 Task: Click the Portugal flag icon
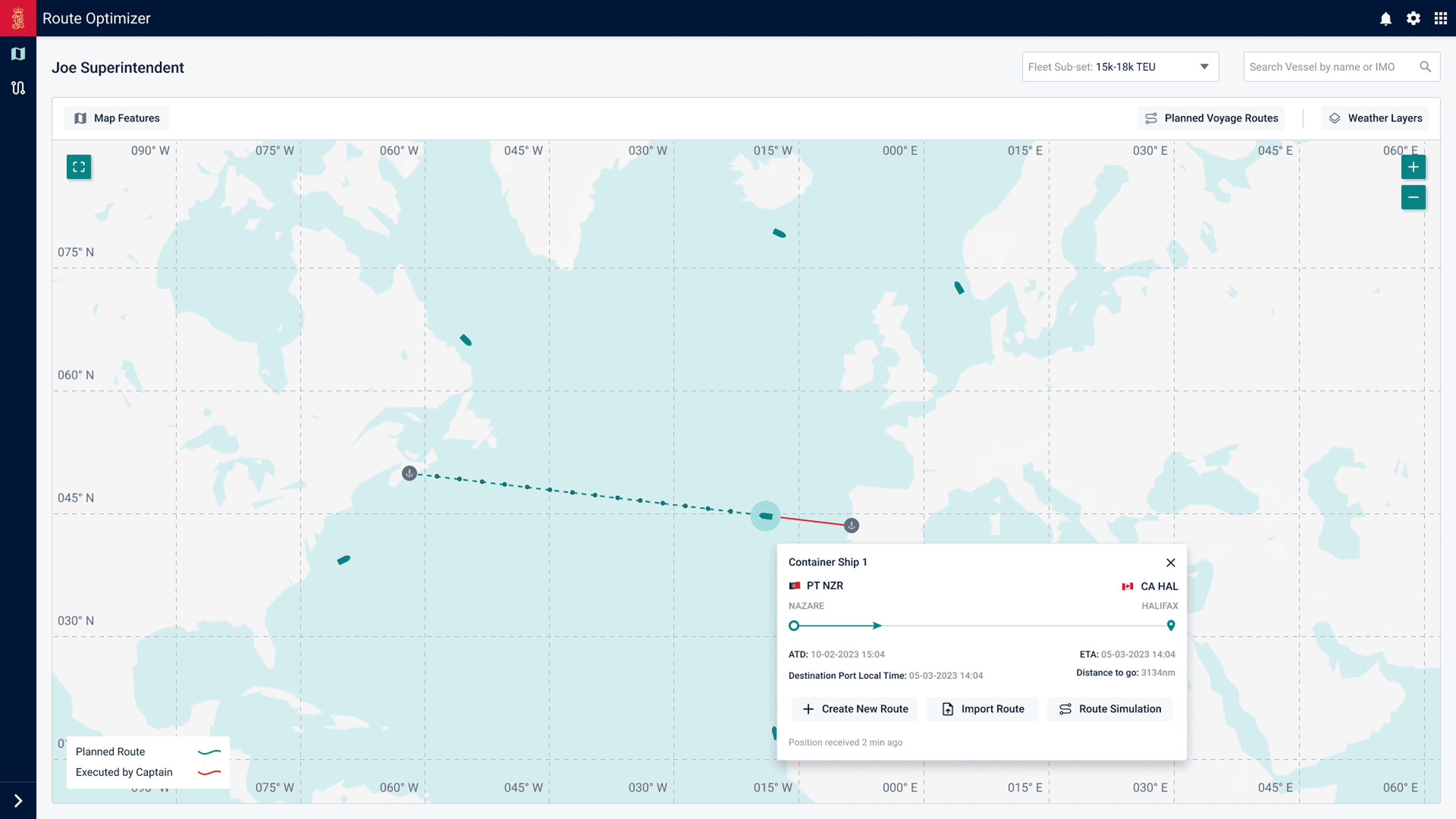click(x=795, y=585)
